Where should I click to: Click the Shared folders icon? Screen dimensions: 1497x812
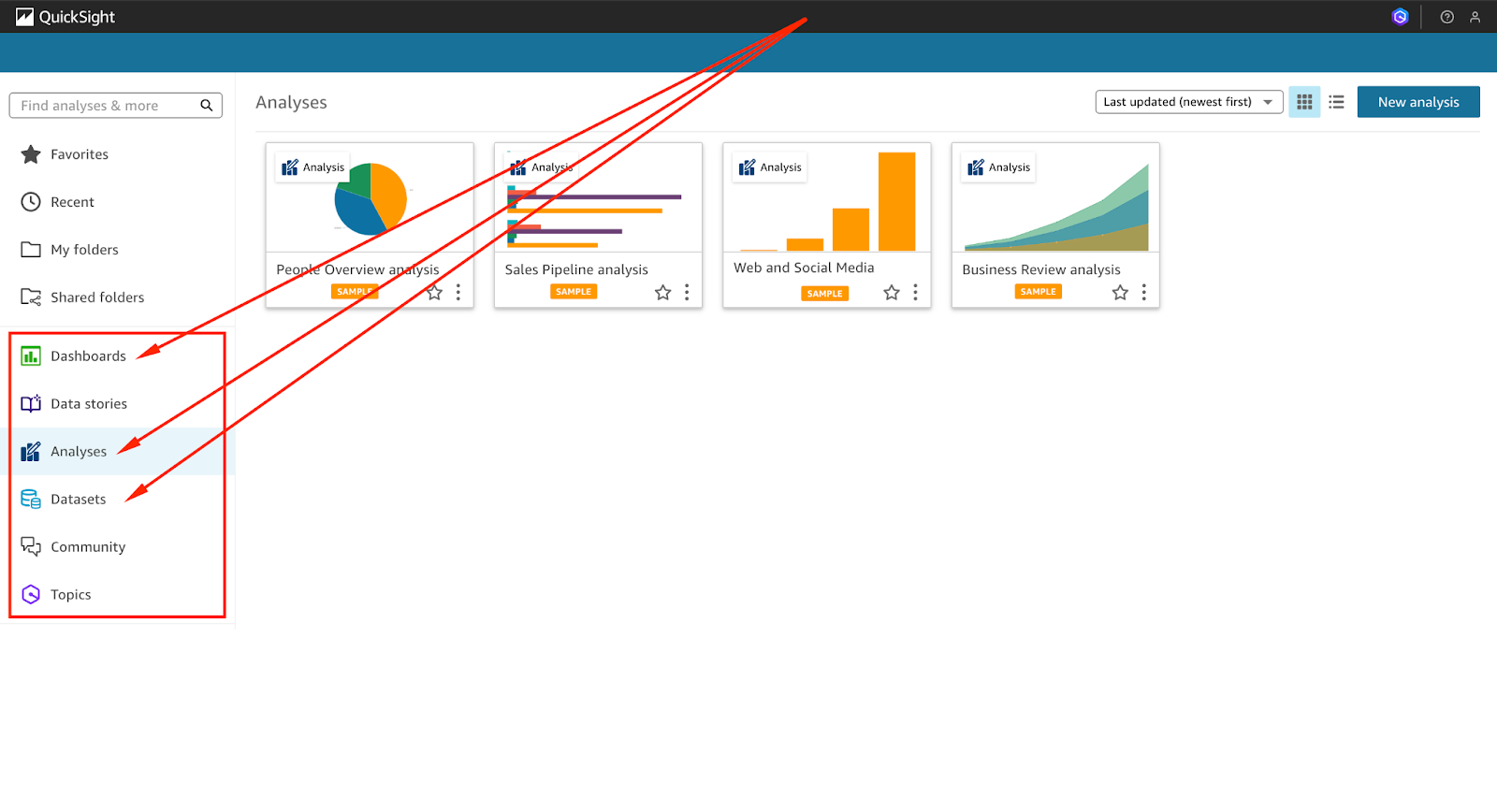coord(31,297)
